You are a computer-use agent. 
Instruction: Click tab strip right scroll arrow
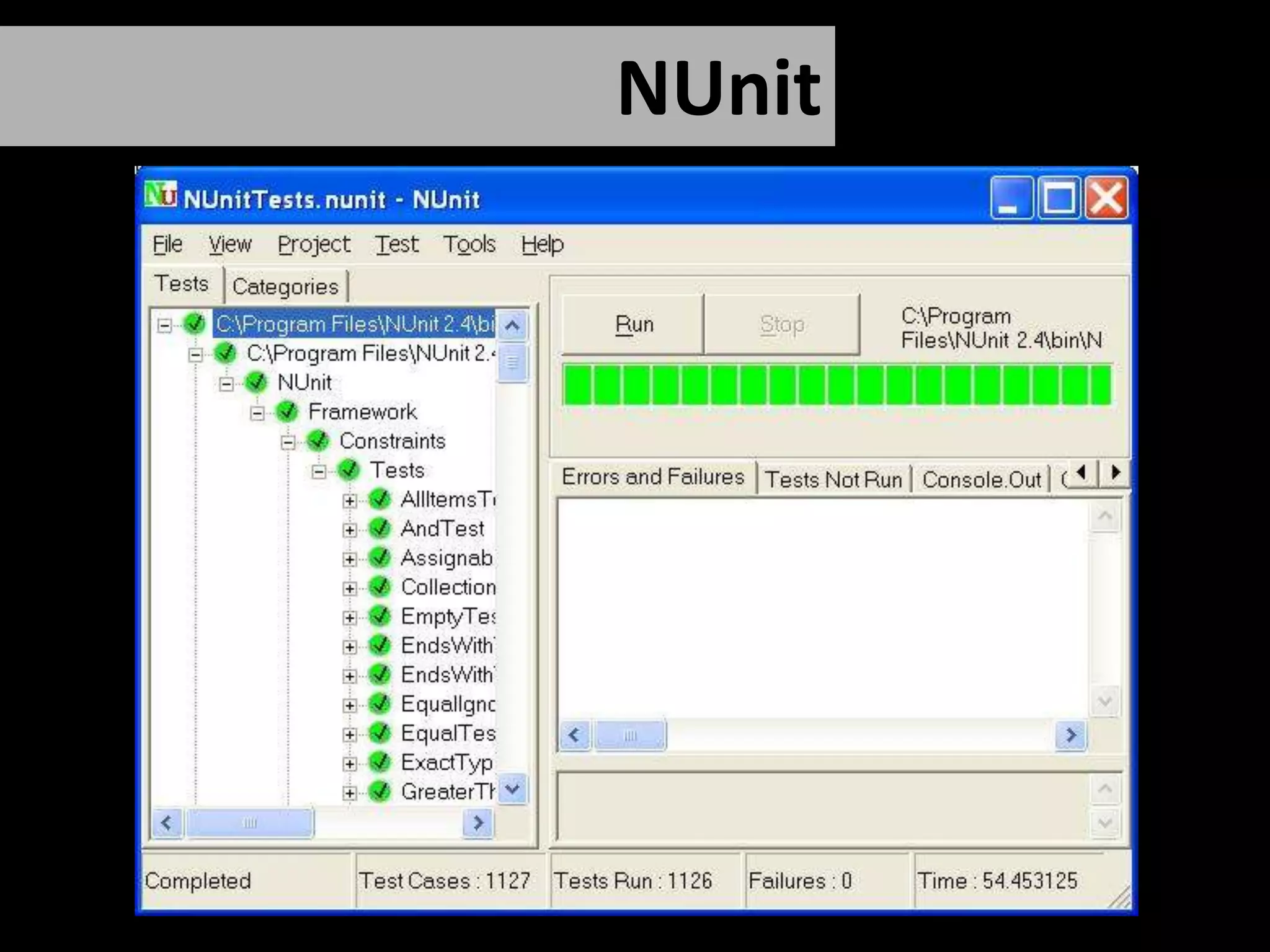click(1115, 474)
